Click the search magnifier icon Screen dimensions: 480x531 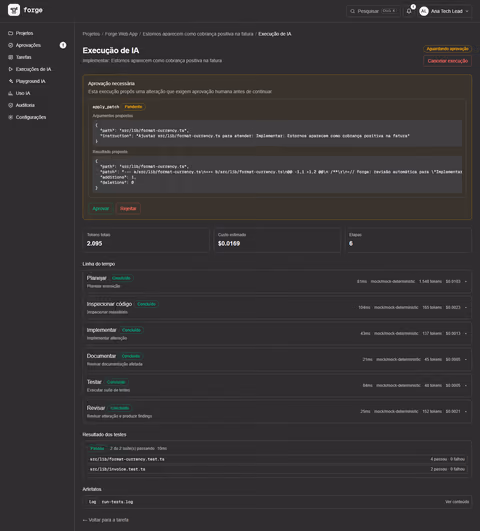coord(353,11)
